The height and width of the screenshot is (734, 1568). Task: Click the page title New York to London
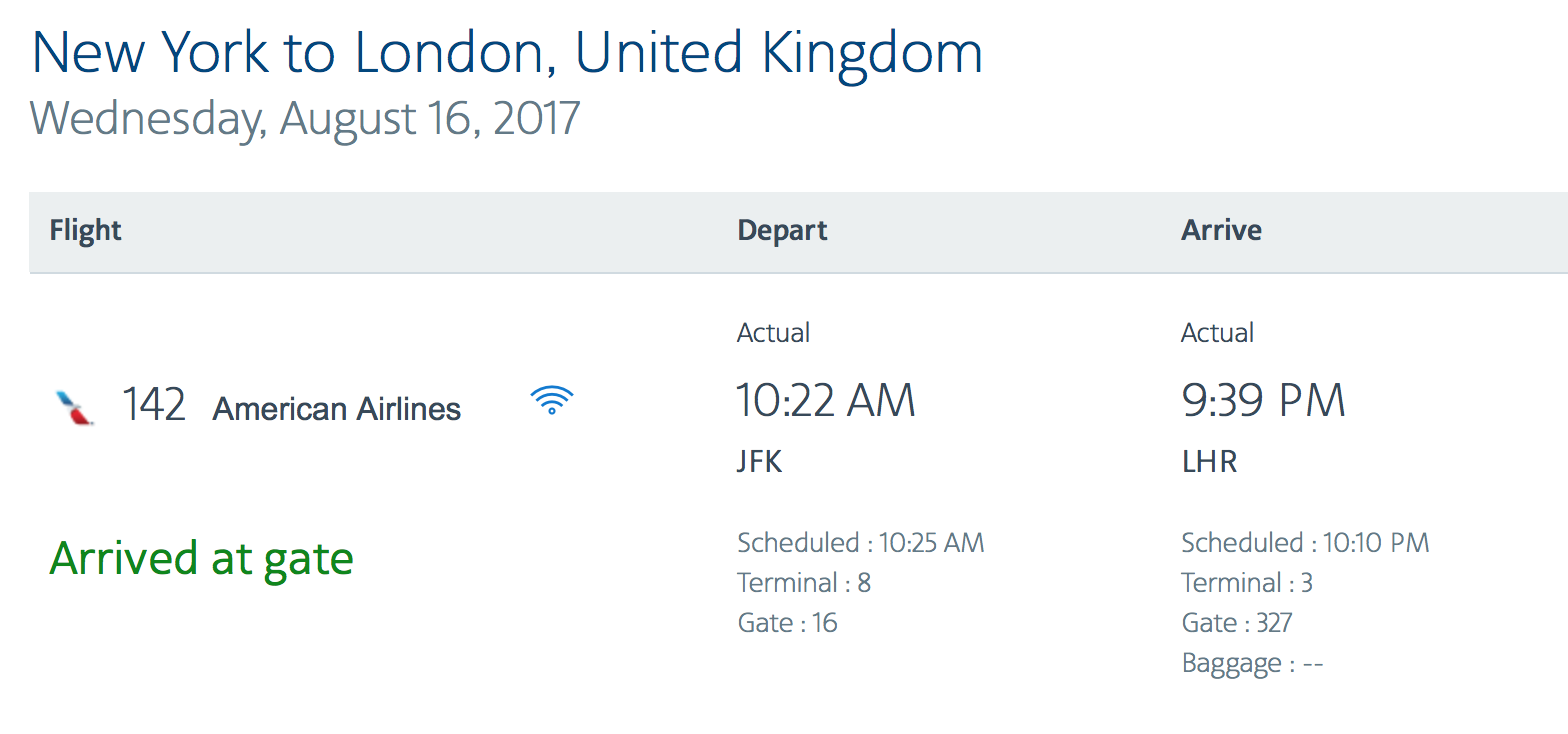[x=507, y=54]
